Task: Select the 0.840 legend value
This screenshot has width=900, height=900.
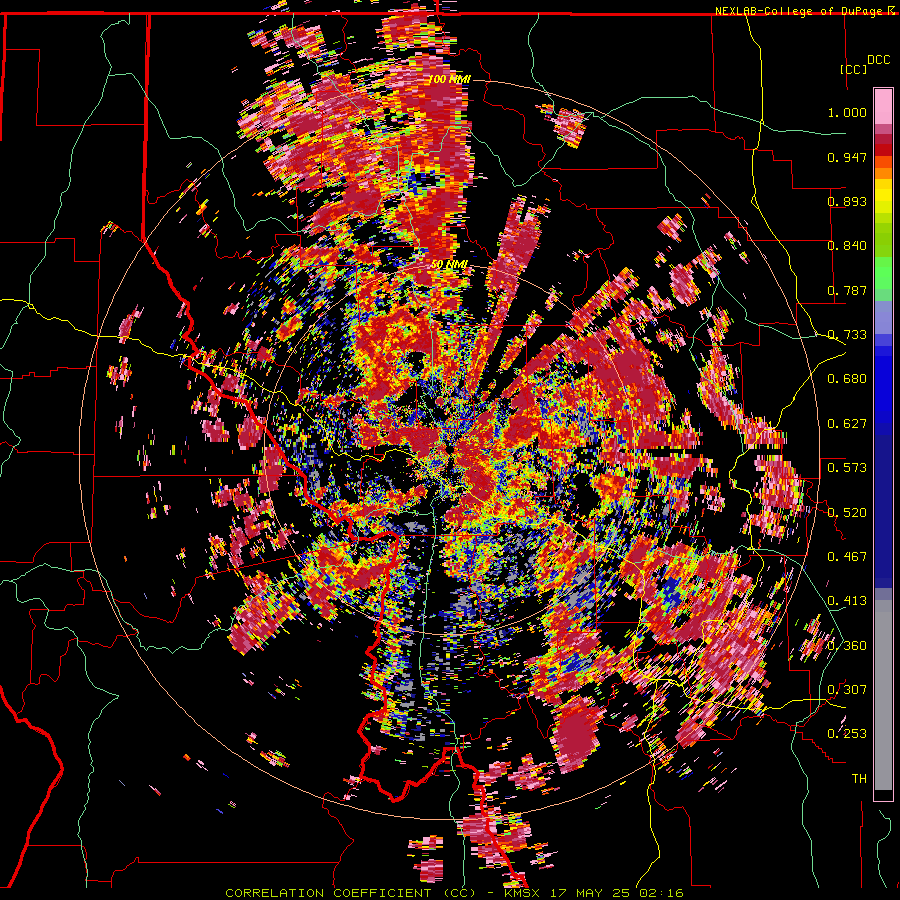Action: [x=847, y=246]
